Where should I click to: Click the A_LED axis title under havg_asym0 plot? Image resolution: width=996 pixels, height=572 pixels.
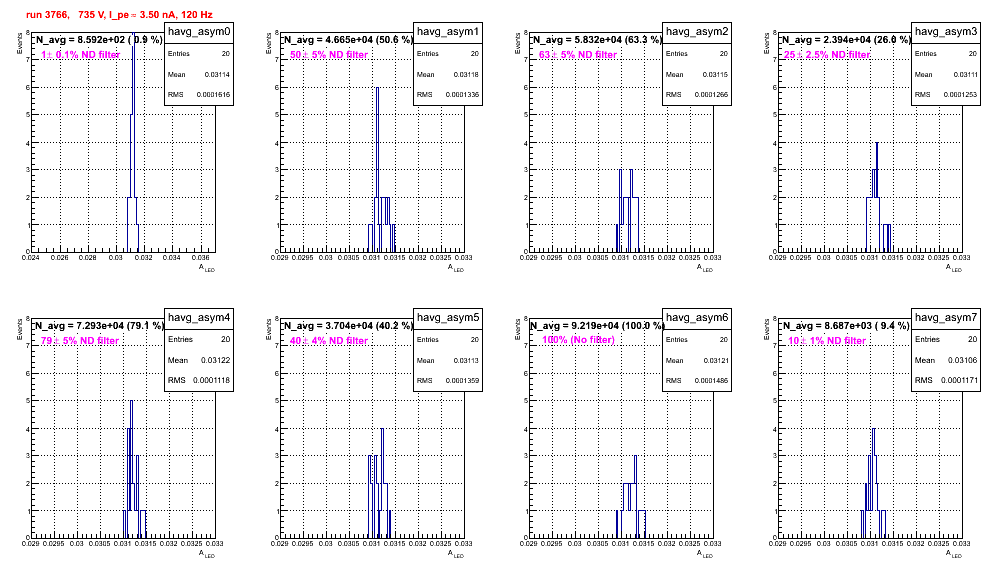pos(207,268)
